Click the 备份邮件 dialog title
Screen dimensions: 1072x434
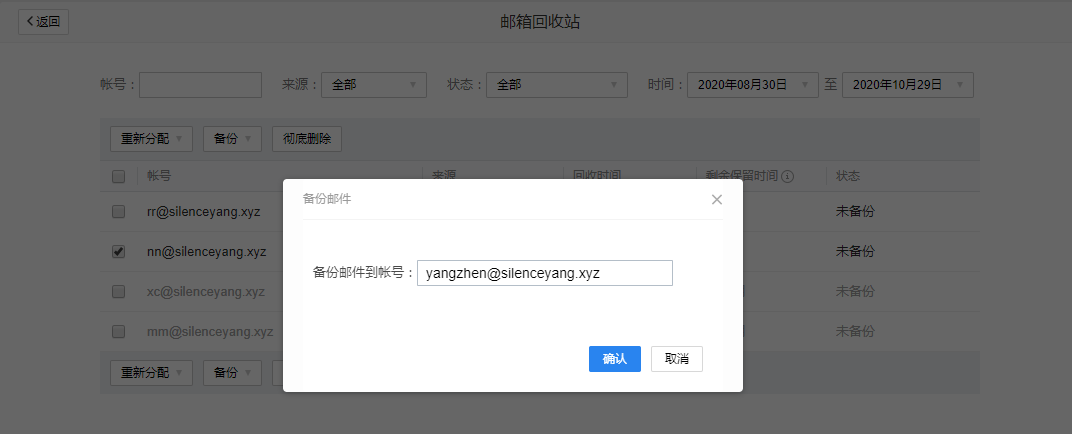coord(327,199)
